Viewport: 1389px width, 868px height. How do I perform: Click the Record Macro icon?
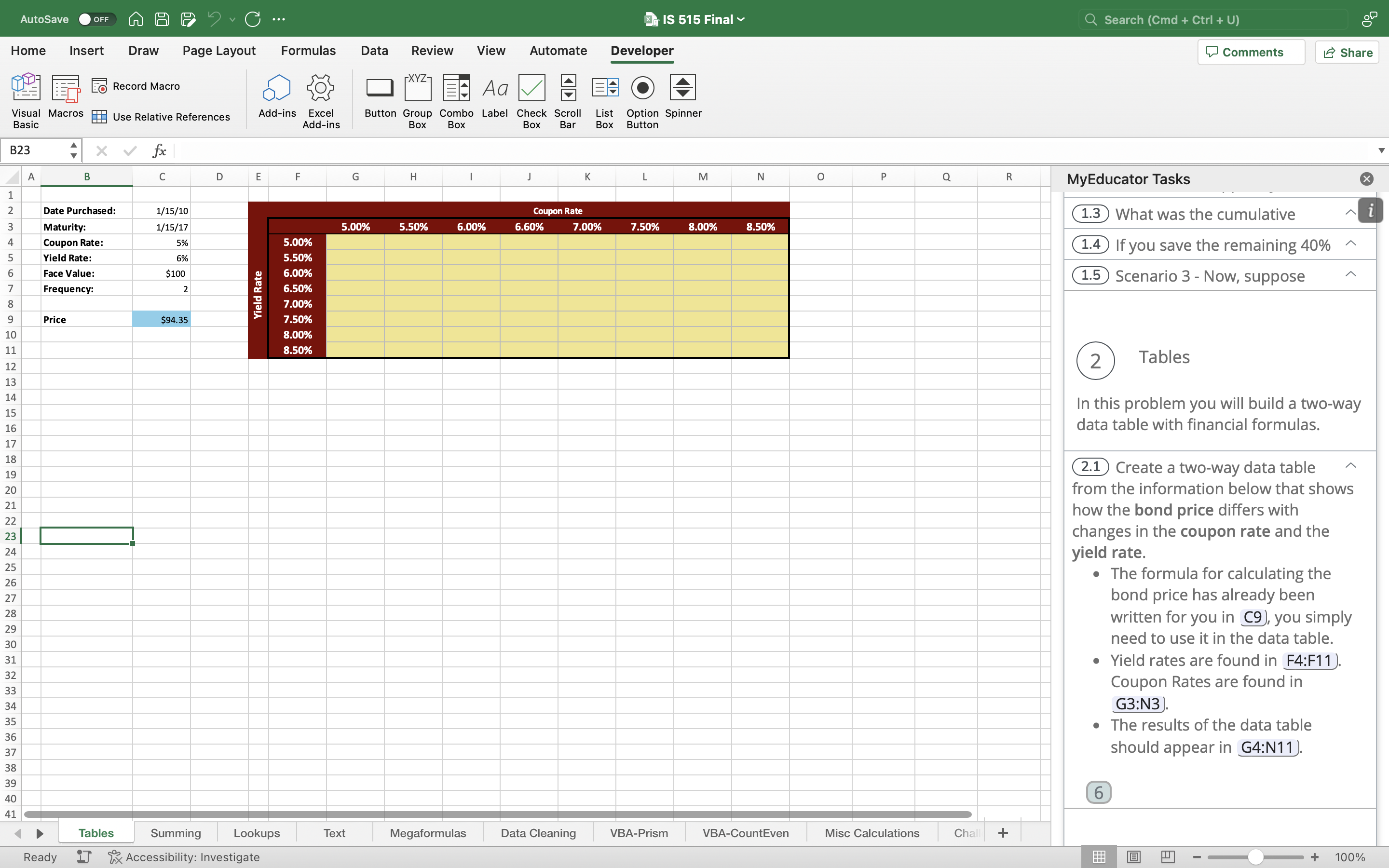(100, 85)
